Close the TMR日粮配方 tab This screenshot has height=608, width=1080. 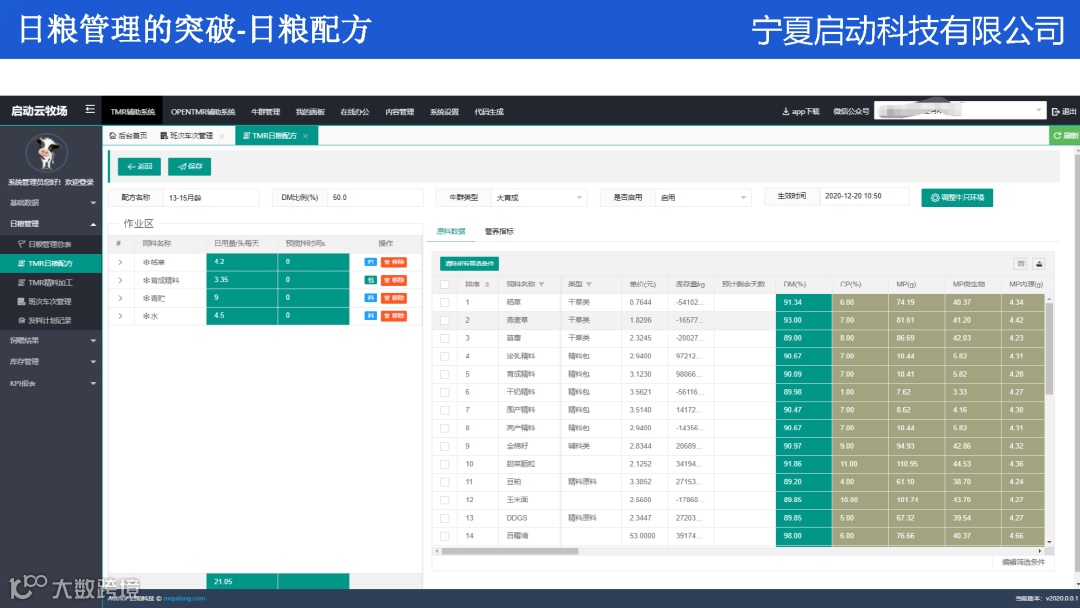point(306,136)
